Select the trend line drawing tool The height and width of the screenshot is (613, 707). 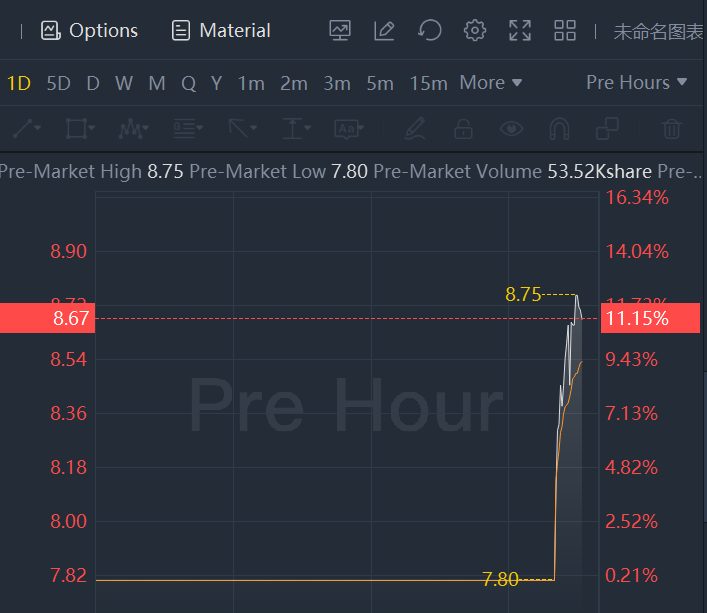click(x=25, y=128)
